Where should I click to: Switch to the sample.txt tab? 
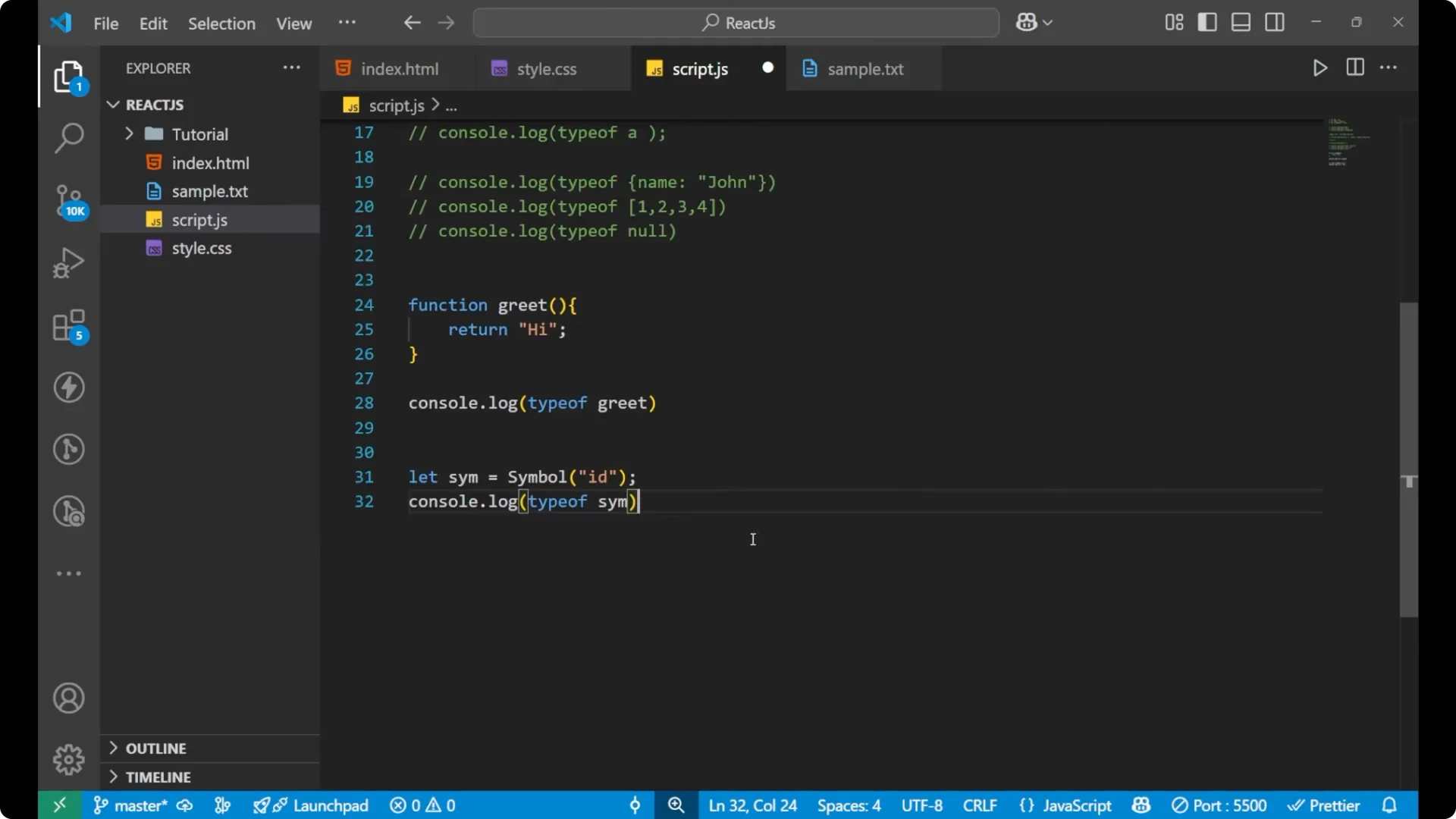click(864, 69)
